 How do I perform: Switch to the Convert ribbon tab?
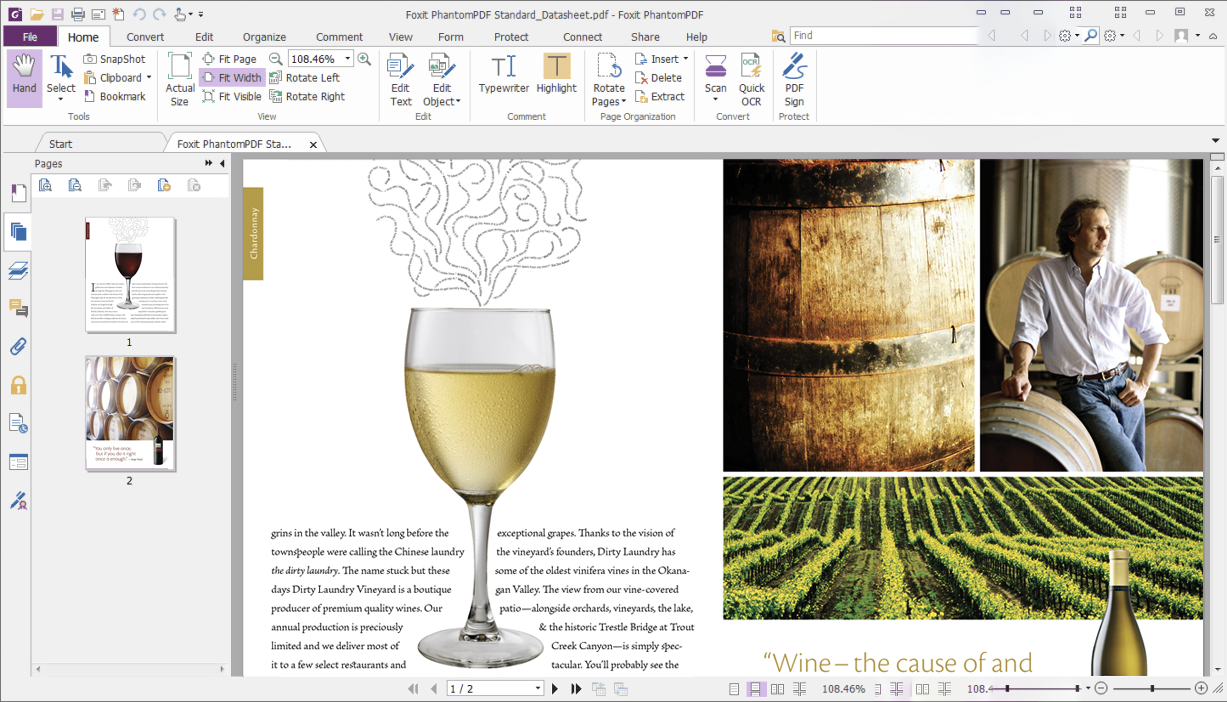tap(145, 37)
